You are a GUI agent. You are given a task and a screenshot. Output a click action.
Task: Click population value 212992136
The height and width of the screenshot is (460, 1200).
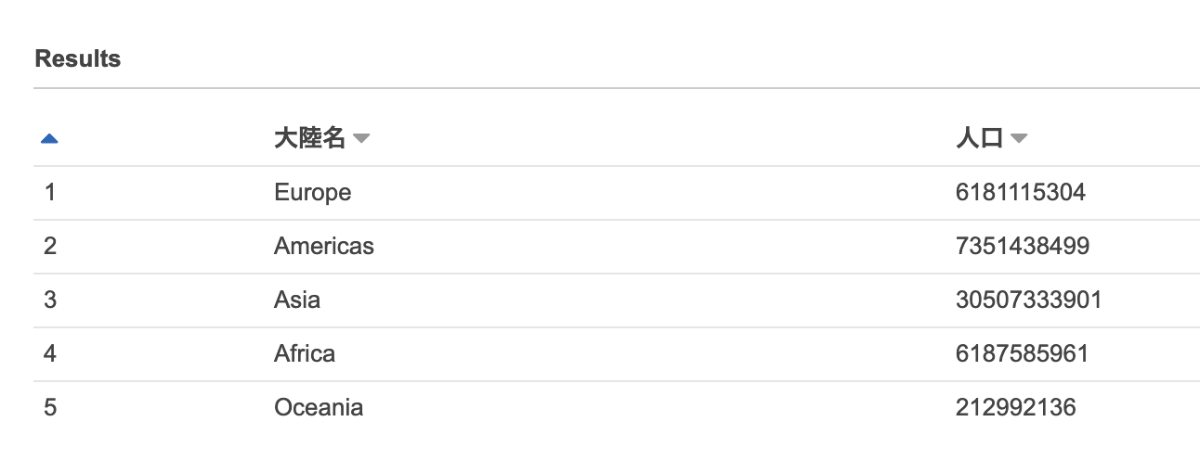coord(1016,408)
